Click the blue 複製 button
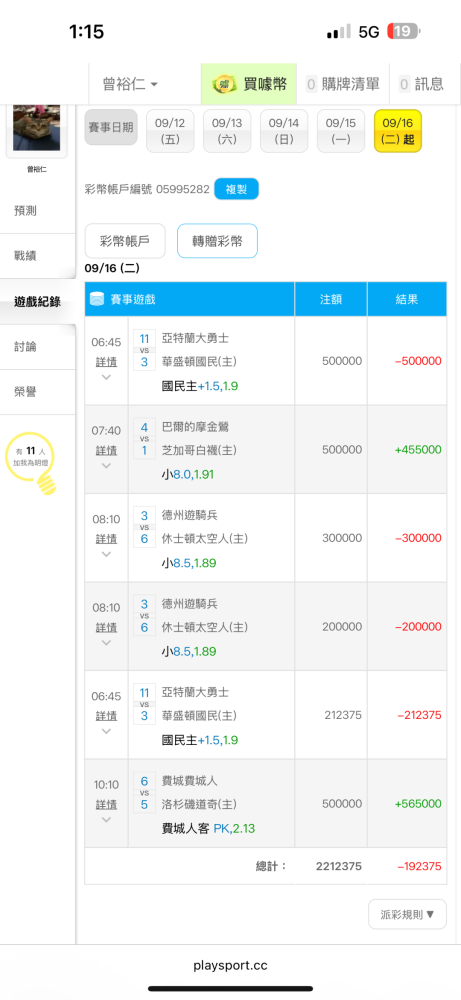This screenshot has width=461, height=1000. click(x=237, y=189)
